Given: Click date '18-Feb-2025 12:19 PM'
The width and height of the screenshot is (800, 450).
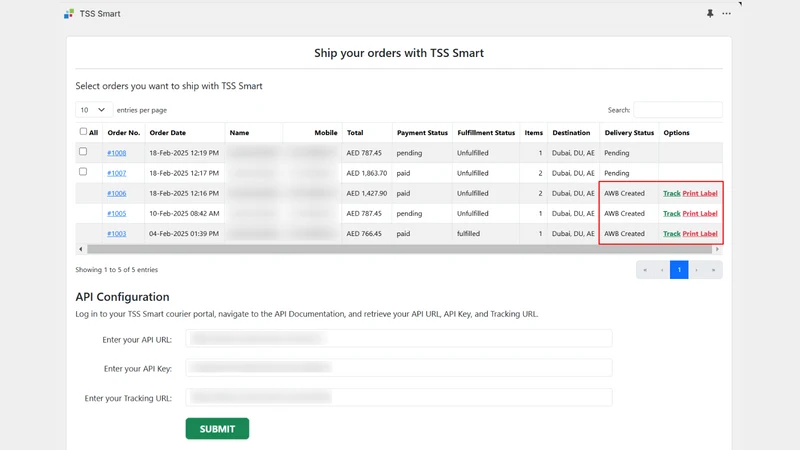Looking at the screenshot, I should tap(184, 153).
